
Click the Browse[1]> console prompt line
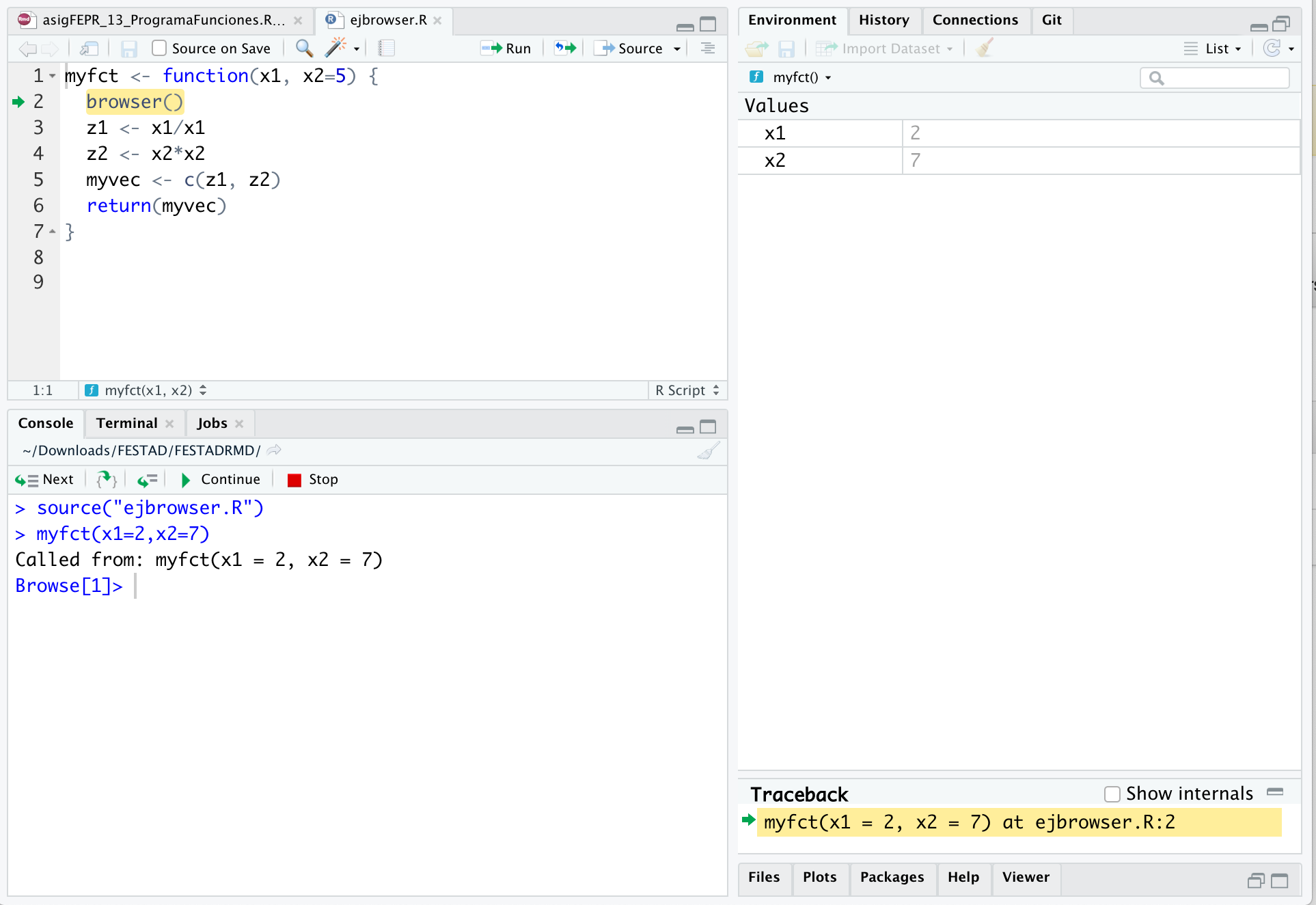[x=367, y=586]
